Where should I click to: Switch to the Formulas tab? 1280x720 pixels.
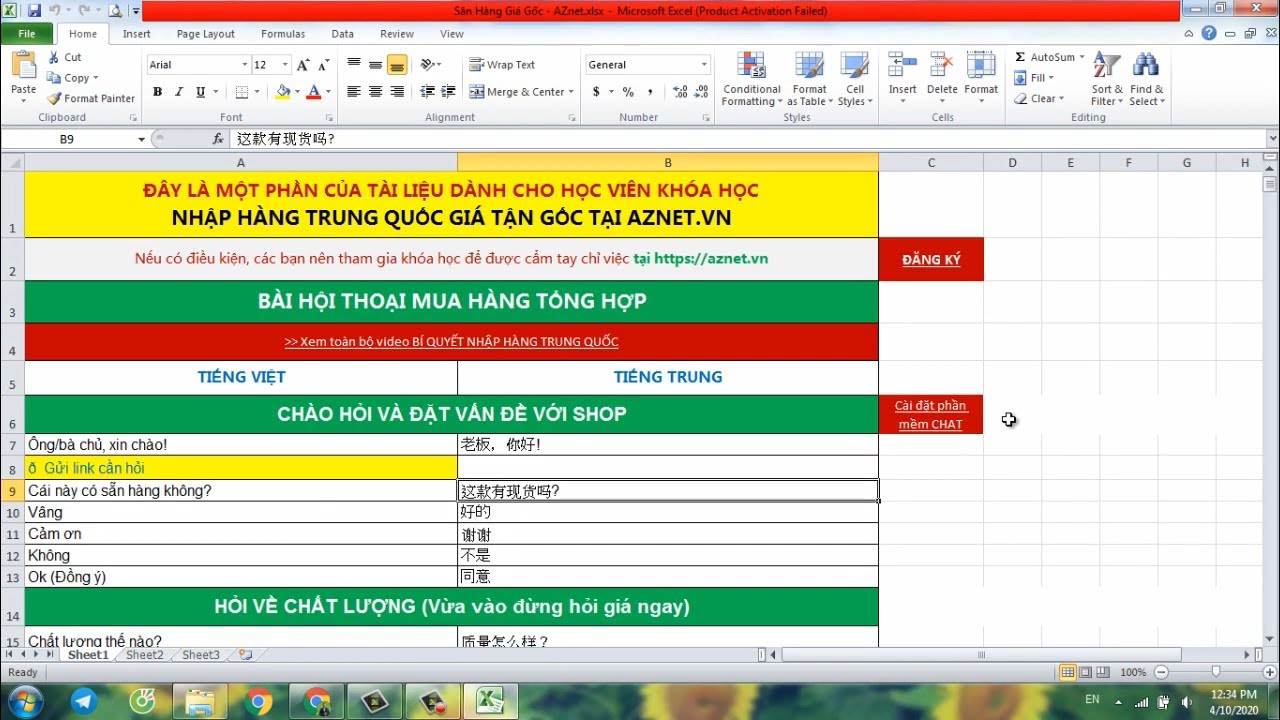pyautogui.click(x=283, y=33)
